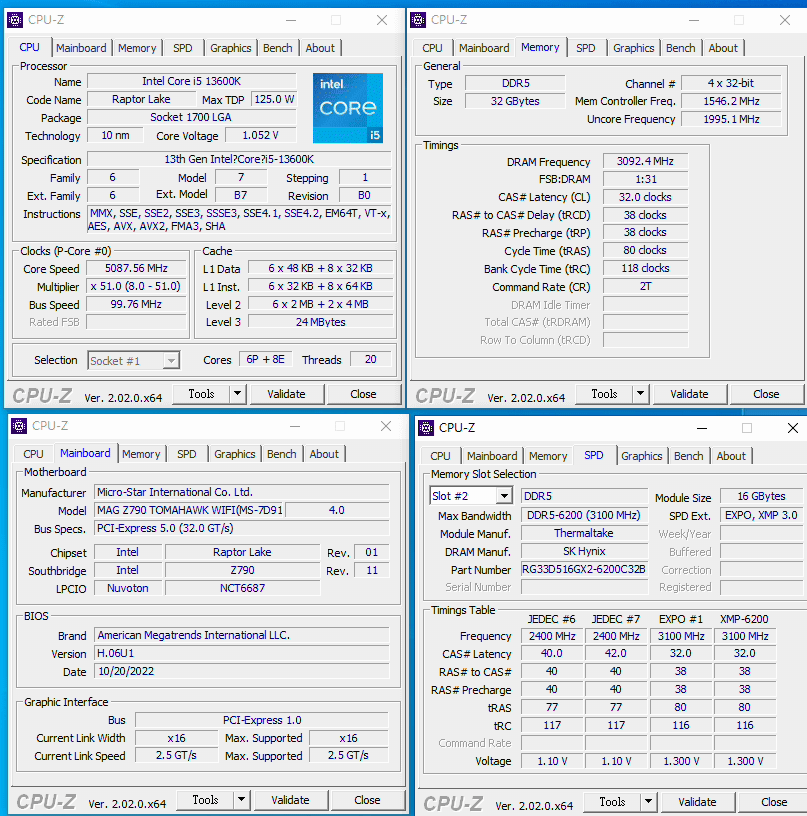This screenshot has height=816, width=807.
Task: Open Tools dropdown arrow in Mainboard window
Action: 241,800
